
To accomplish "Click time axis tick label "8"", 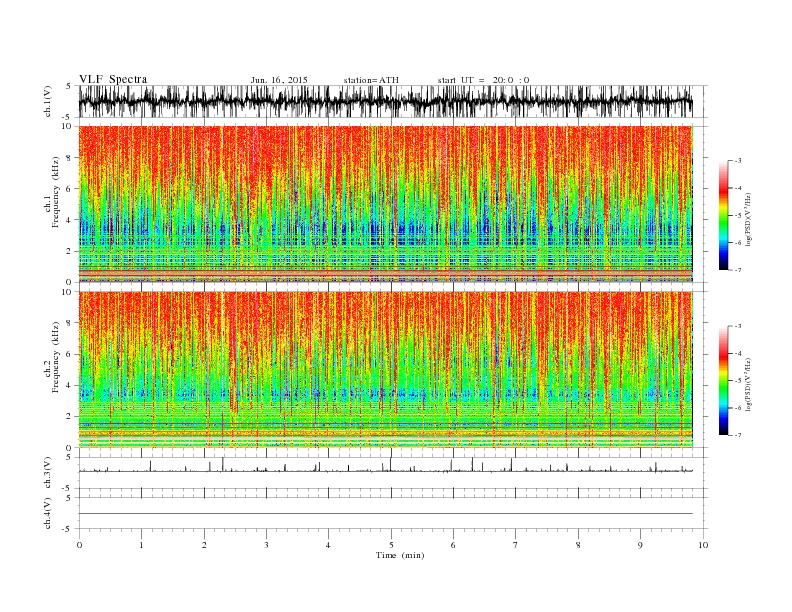I will click(578, 545).
